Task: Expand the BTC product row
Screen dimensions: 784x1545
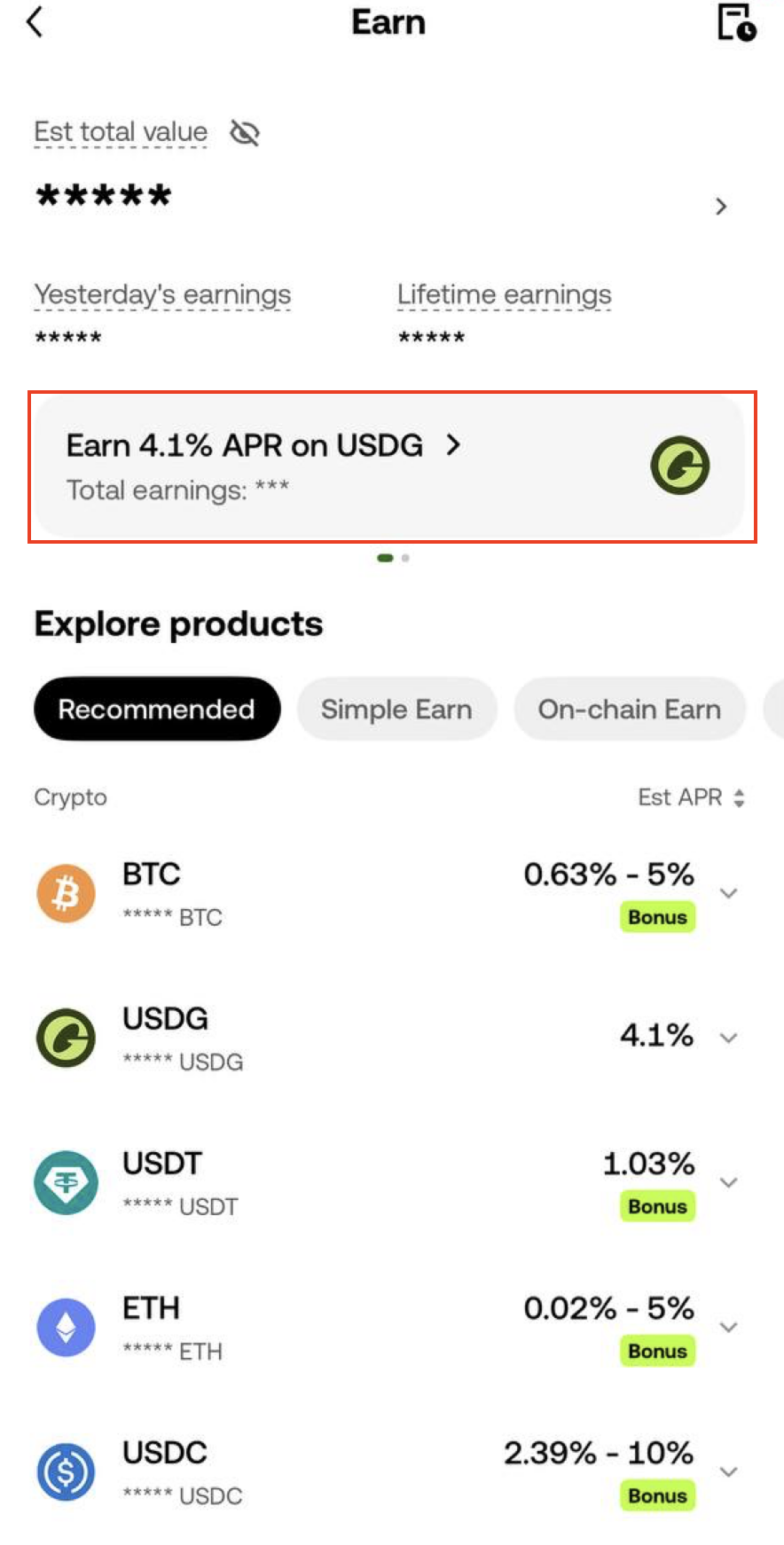Action: [729, 893]
